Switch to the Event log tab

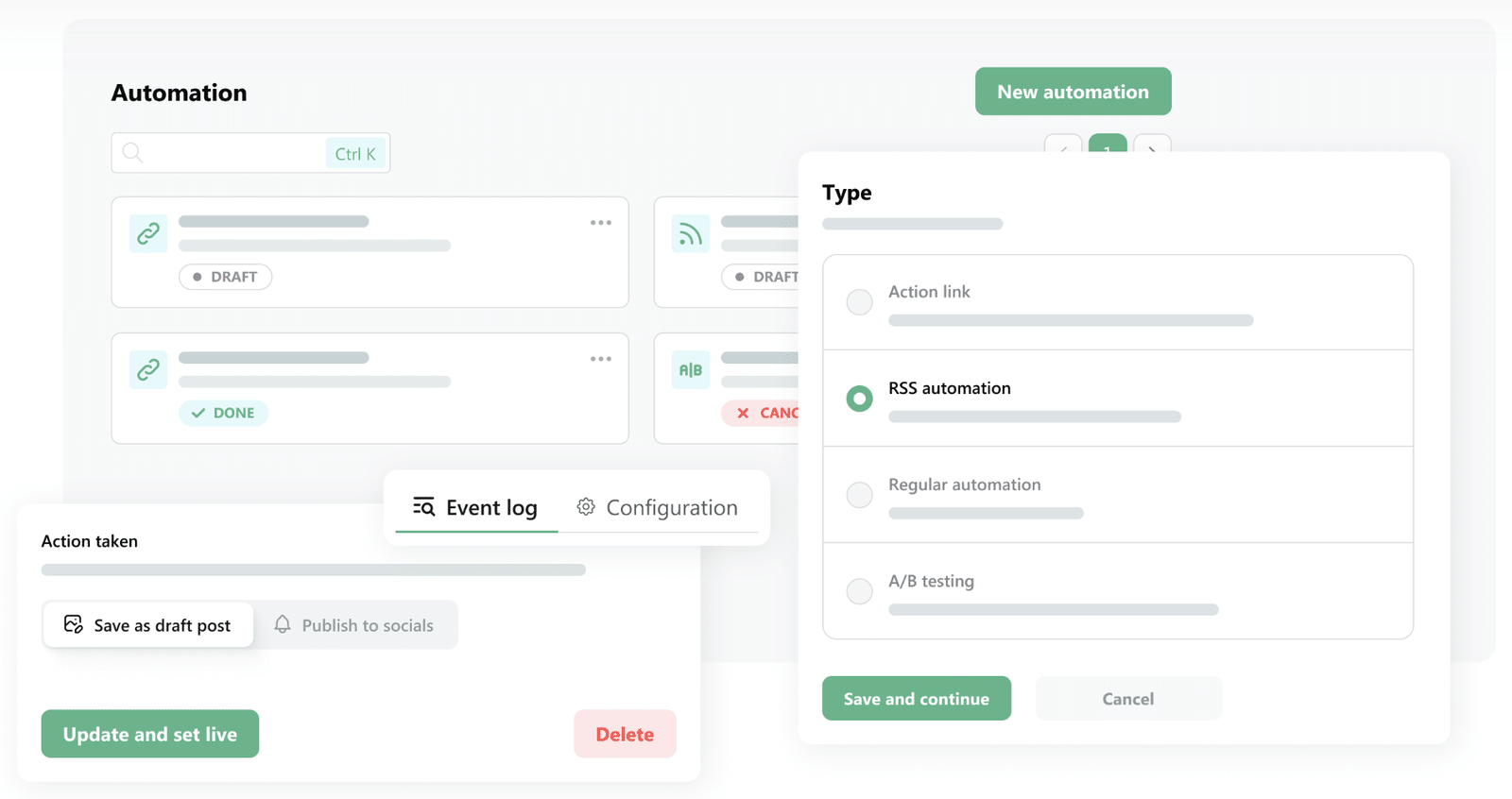click(x=476, y=508)
